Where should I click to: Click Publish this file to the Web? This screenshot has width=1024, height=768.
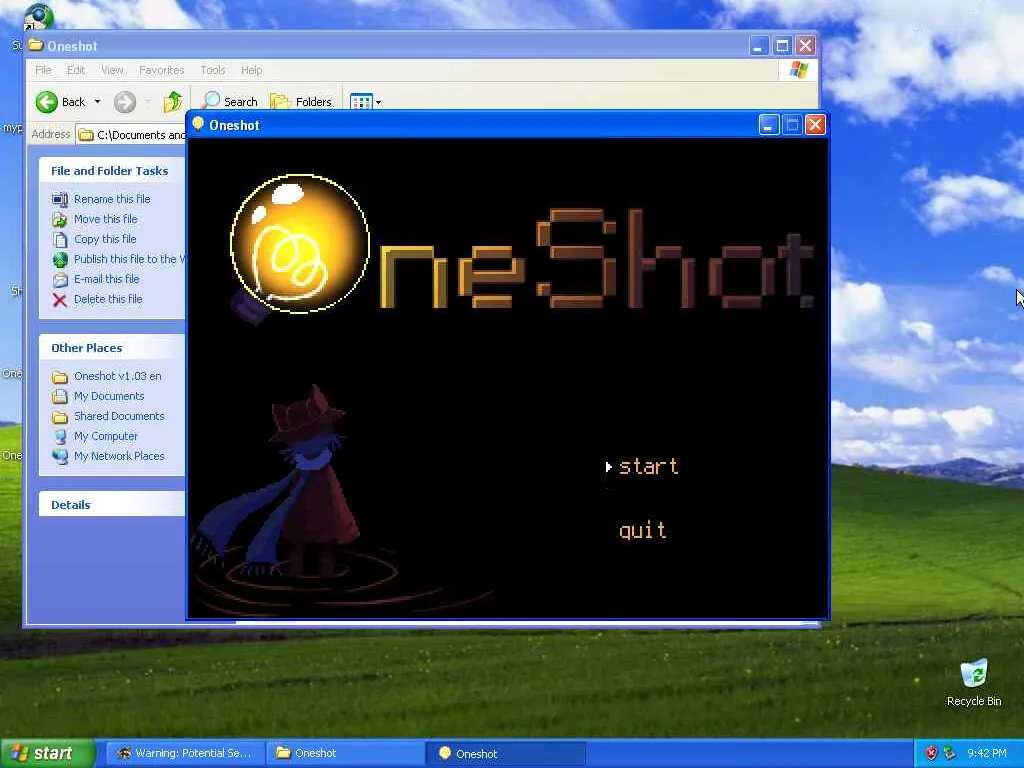tap(129, 259)
